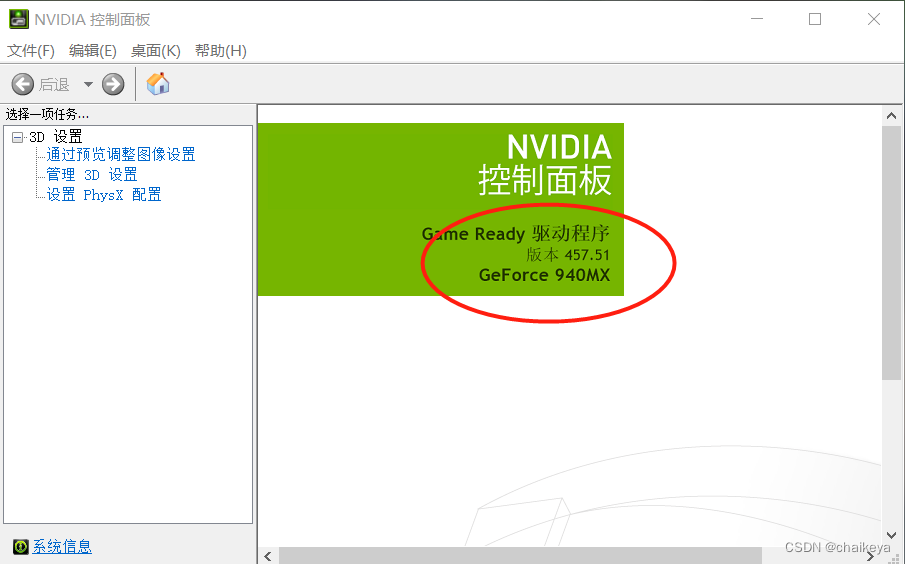Open 设置 PhysX 配置 task
The width and height of the screenshot is (905, 564).
click(x=104, y=195)
